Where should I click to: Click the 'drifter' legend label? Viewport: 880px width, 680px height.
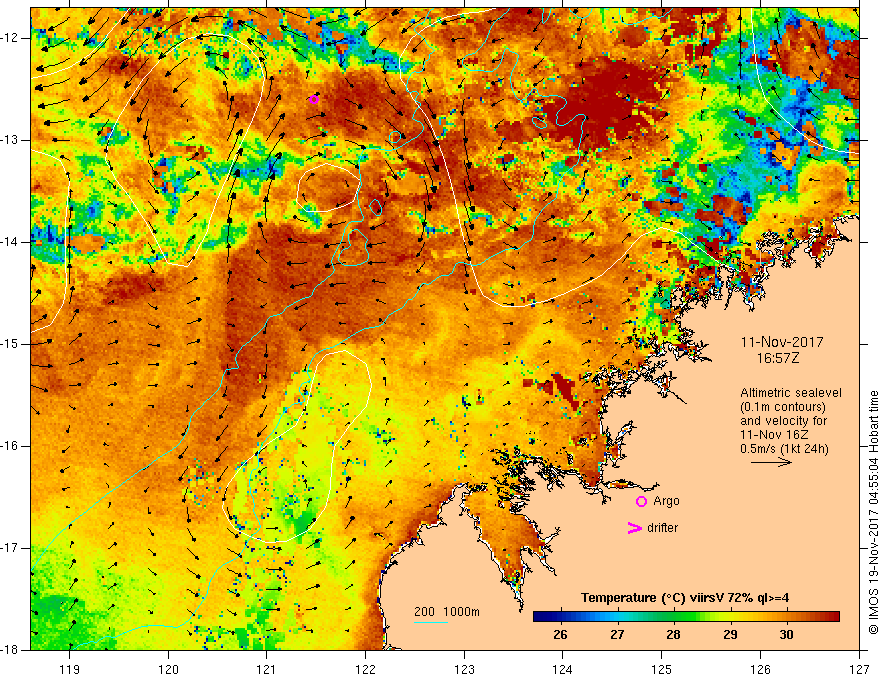click(662, 528)
